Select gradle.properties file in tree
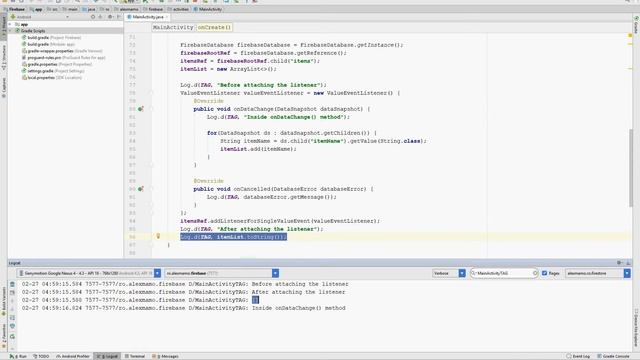The image size is (640, 360). tap(57, 64)
